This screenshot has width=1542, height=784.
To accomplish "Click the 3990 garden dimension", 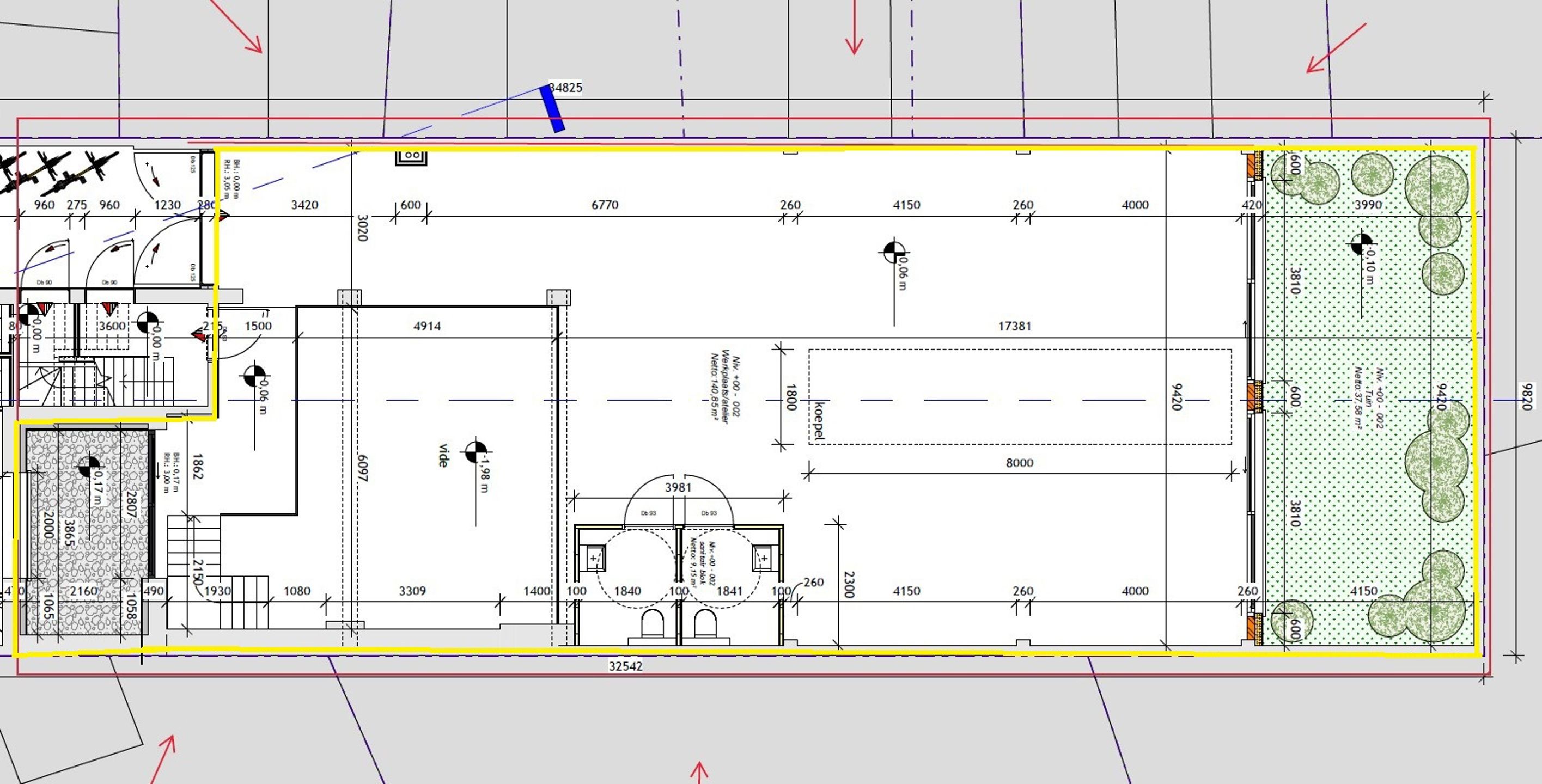I will pyautogui.click(x=1368, y=205).
